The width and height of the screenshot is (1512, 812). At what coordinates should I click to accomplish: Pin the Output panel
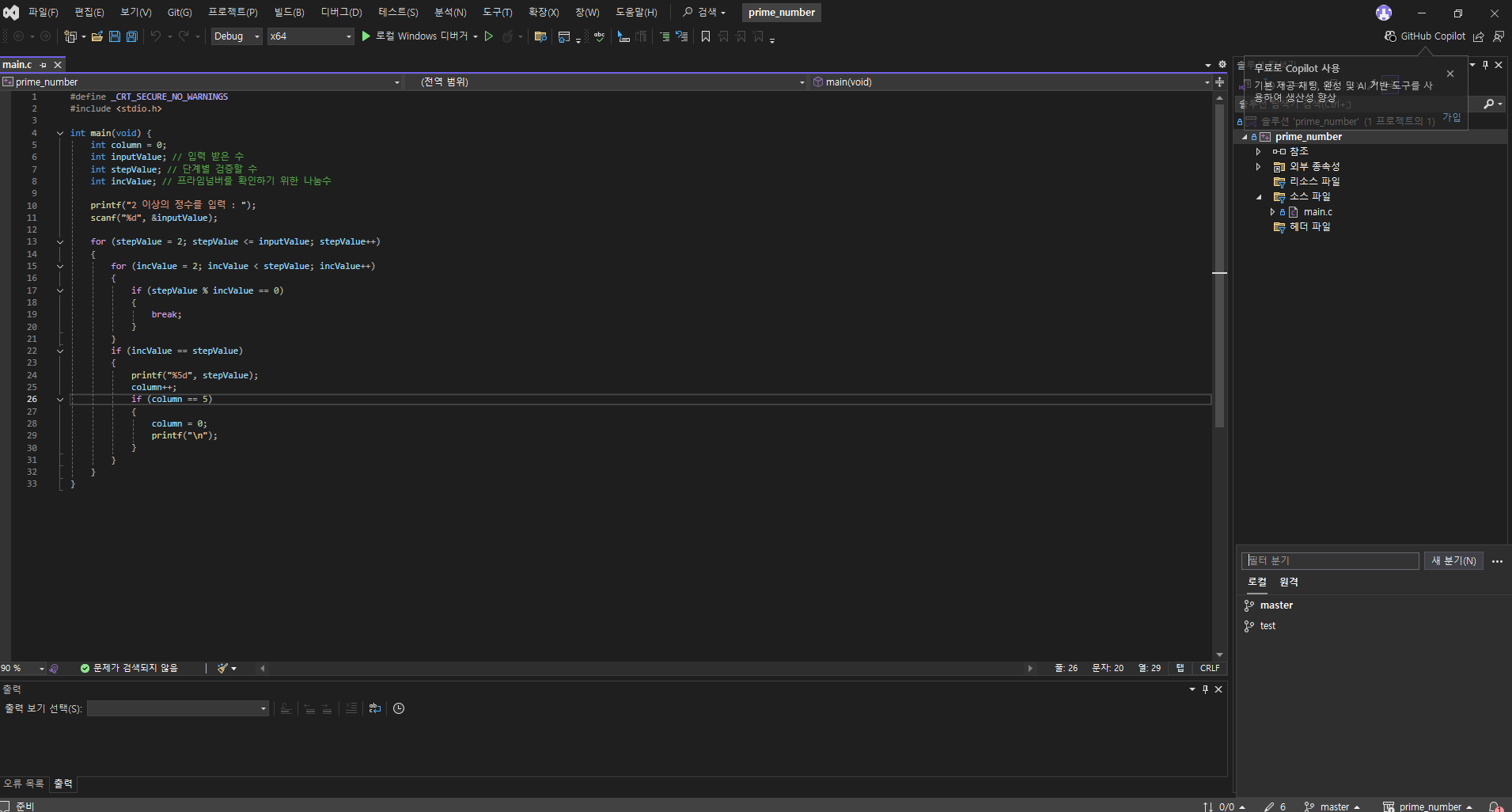(x=1205, y=689)
